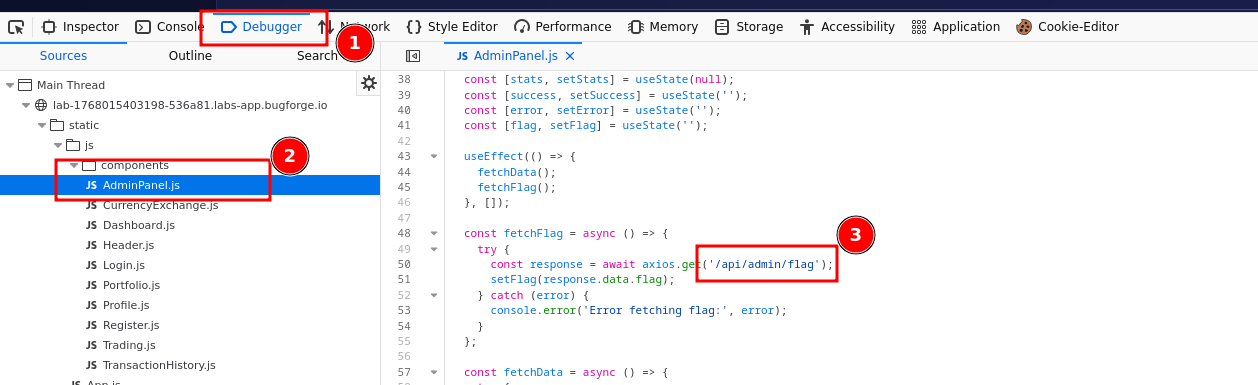Activate the element picker icon
The width and height of the screenshot is (1258, 385).
tap(16, 27)
